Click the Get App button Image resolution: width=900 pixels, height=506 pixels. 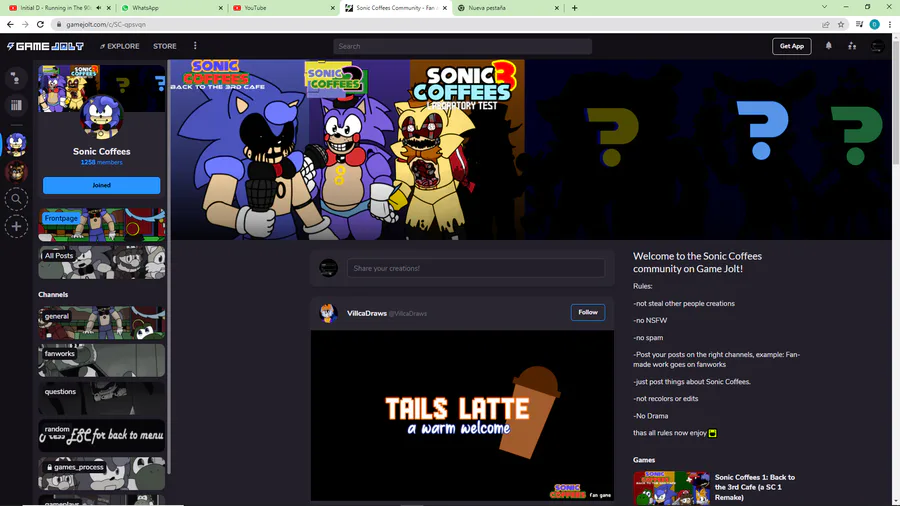point(792,46)
